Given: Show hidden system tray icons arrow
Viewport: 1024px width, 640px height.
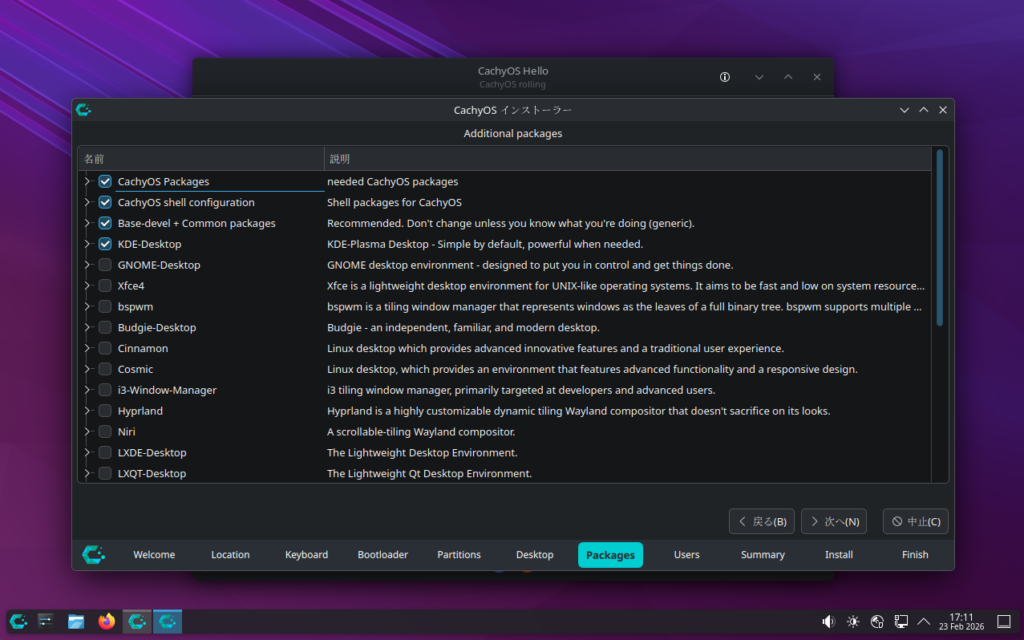Looking at the screenshot, I should click(924, 621).
